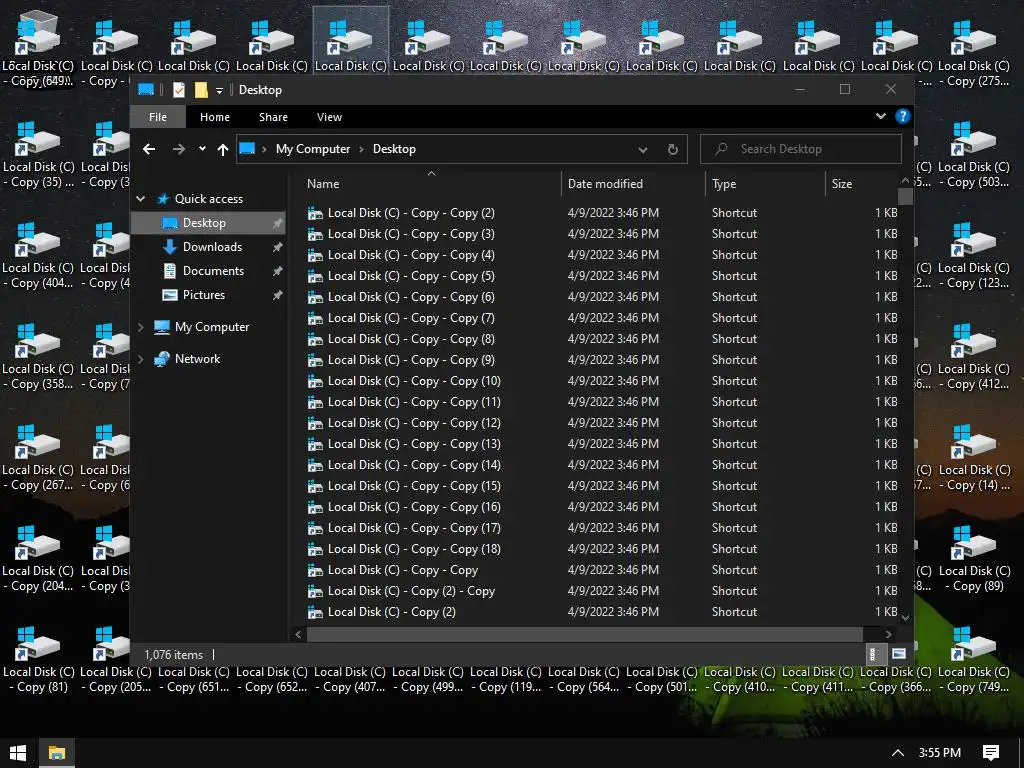Open the Windows Start menu
Image resolution: width=1024 pixels, height=768 pixels.
point(18,753)
